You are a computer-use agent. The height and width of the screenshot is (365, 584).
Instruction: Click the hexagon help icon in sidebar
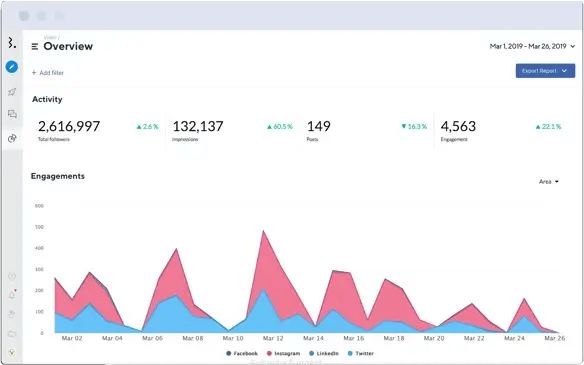[12, 276]
